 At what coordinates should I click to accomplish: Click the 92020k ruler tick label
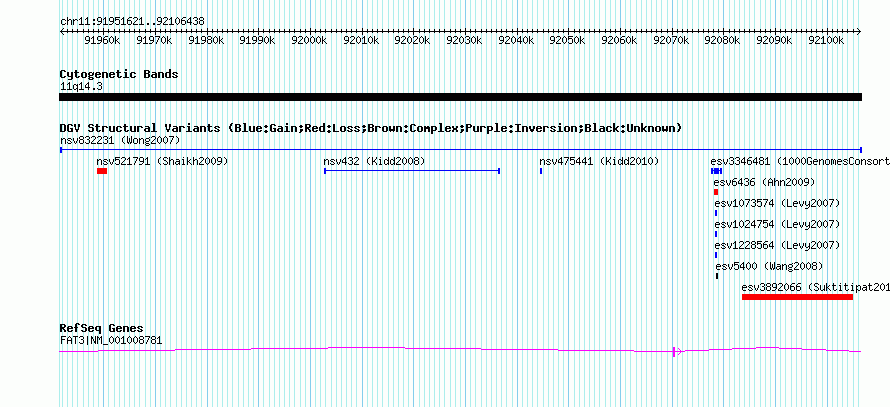pos(413,41)
